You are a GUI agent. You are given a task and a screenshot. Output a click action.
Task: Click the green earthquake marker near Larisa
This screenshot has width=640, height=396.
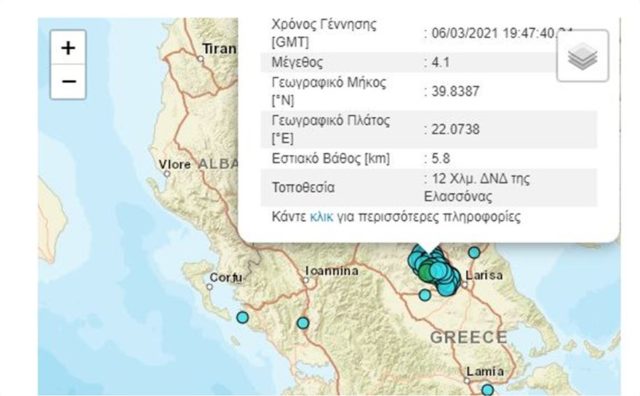coord(426,271)
